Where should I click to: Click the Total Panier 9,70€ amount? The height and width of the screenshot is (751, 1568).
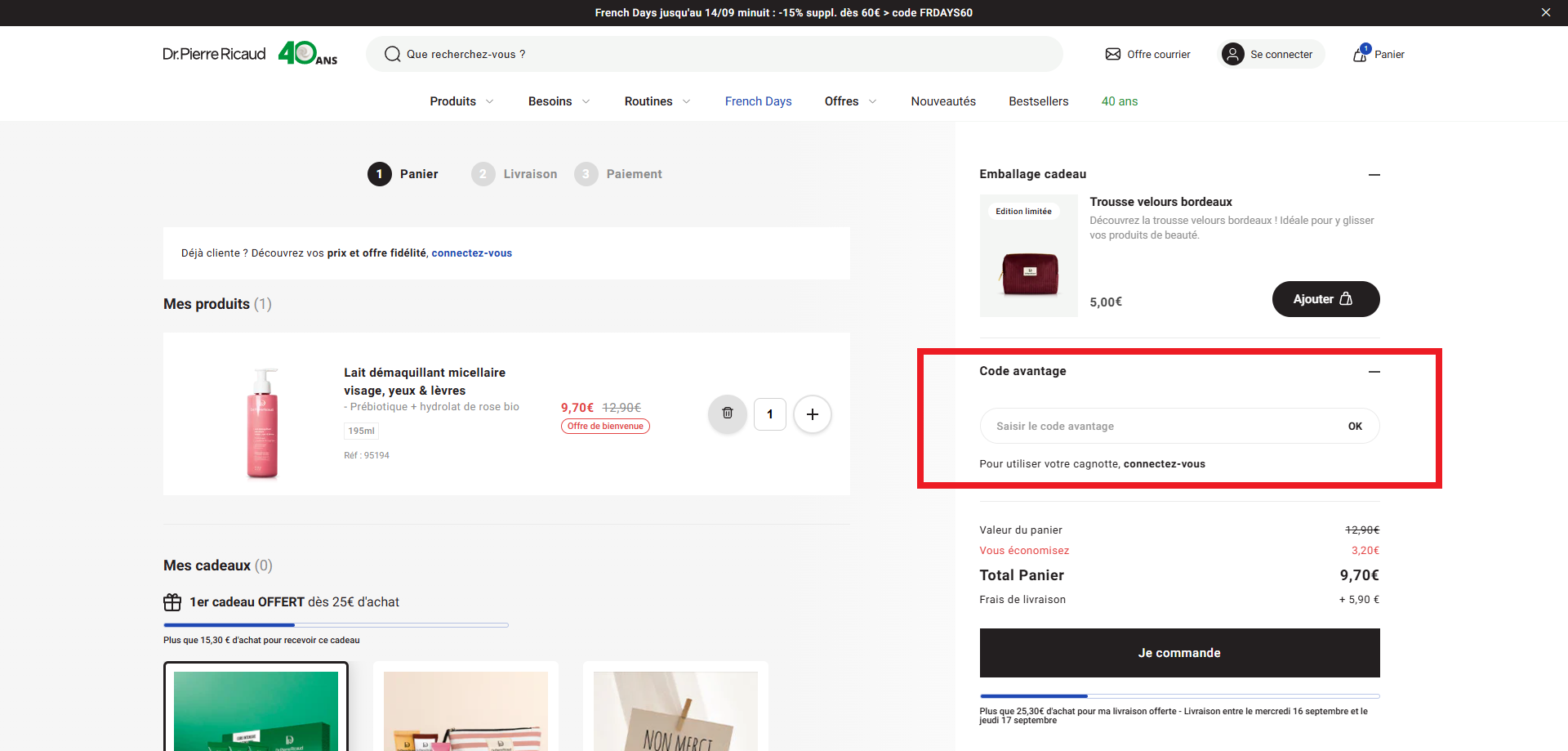click(1359, 575)
